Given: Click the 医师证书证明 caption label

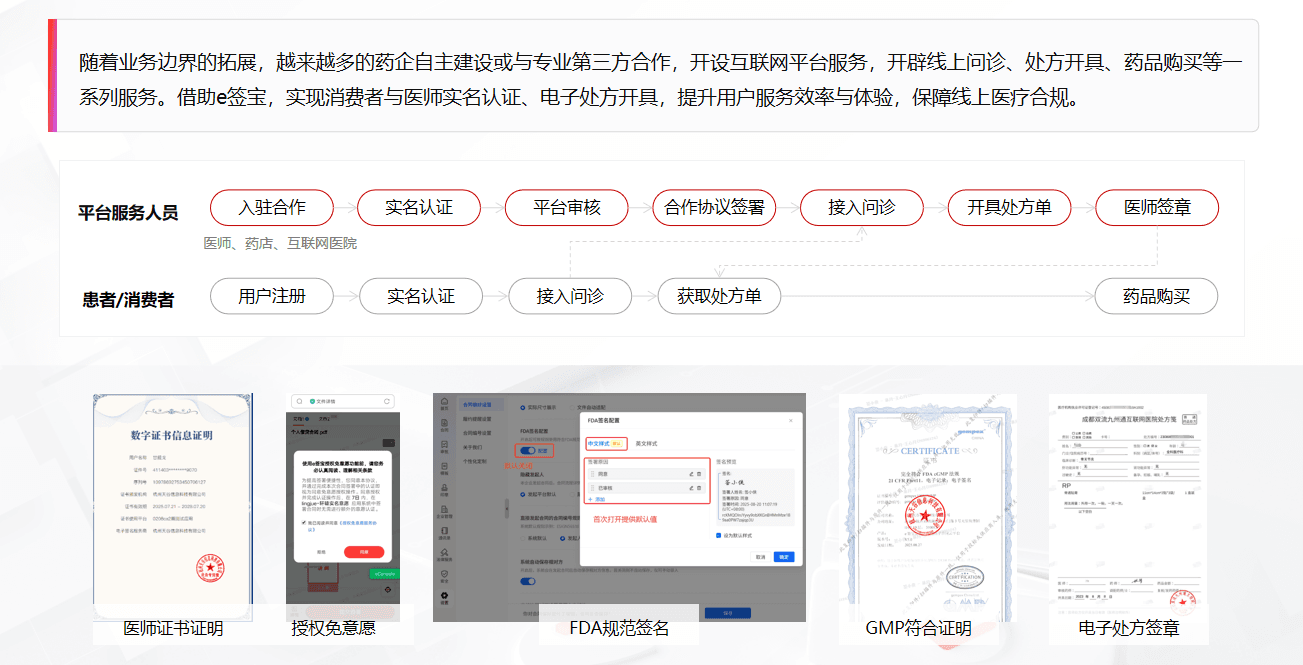Looking at the screenshot, I should [x=173, y=629].
